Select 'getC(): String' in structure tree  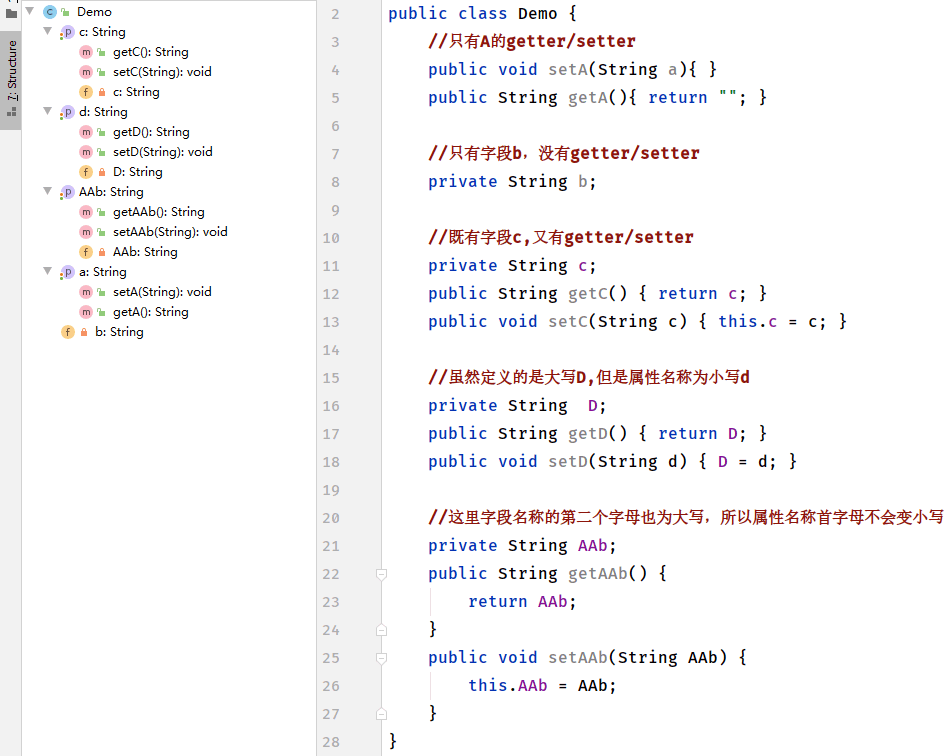151,52
